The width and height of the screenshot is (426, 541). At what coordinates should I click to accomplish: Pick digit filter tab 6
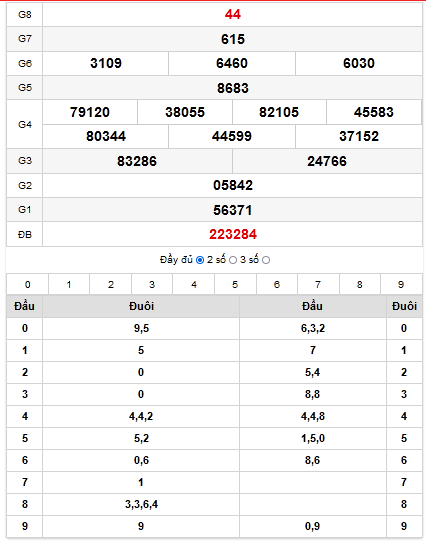[x=277, y=284]
